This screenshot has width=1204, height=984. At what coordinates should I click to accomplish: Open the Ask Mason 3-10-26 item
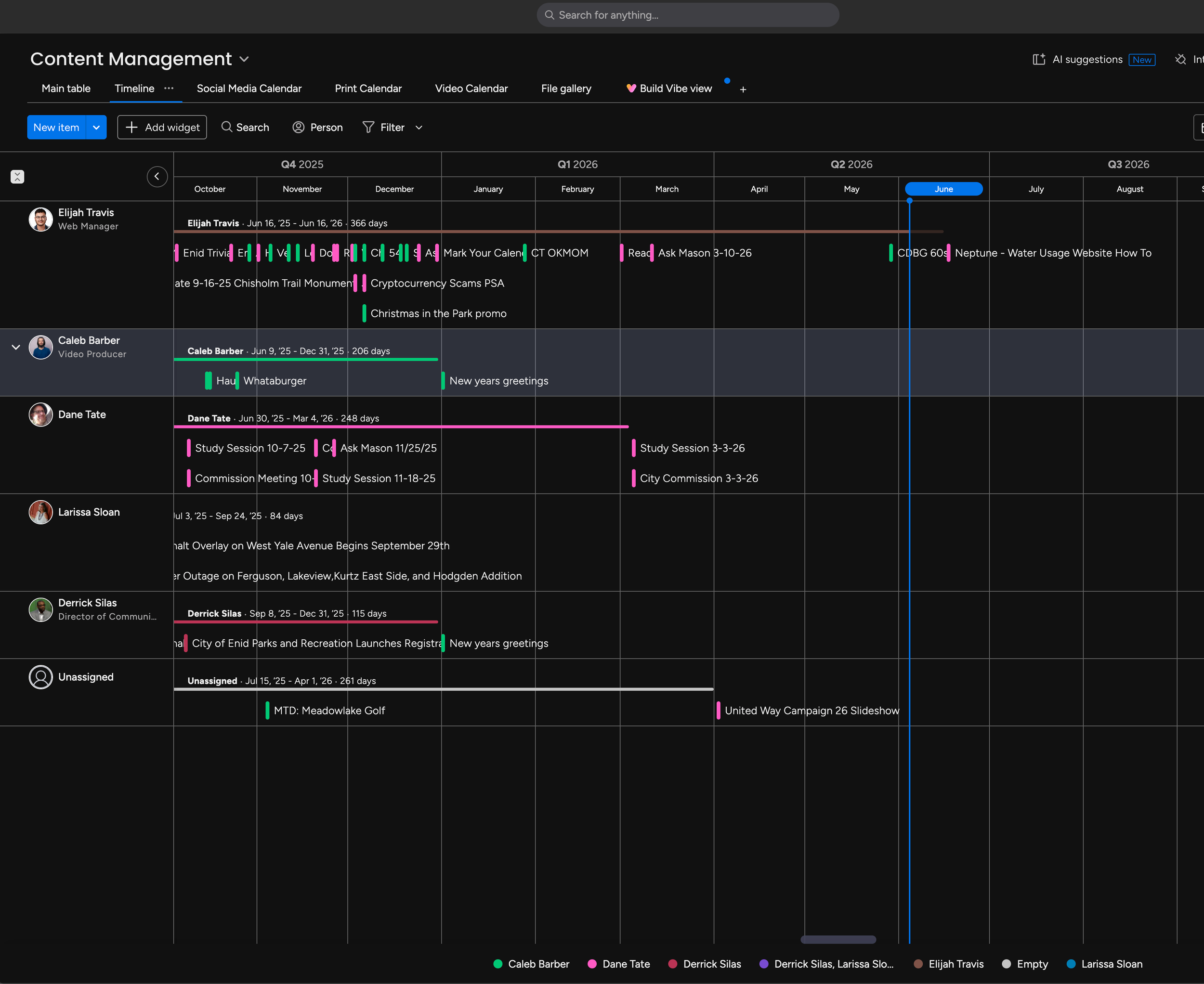click(701, 253)
